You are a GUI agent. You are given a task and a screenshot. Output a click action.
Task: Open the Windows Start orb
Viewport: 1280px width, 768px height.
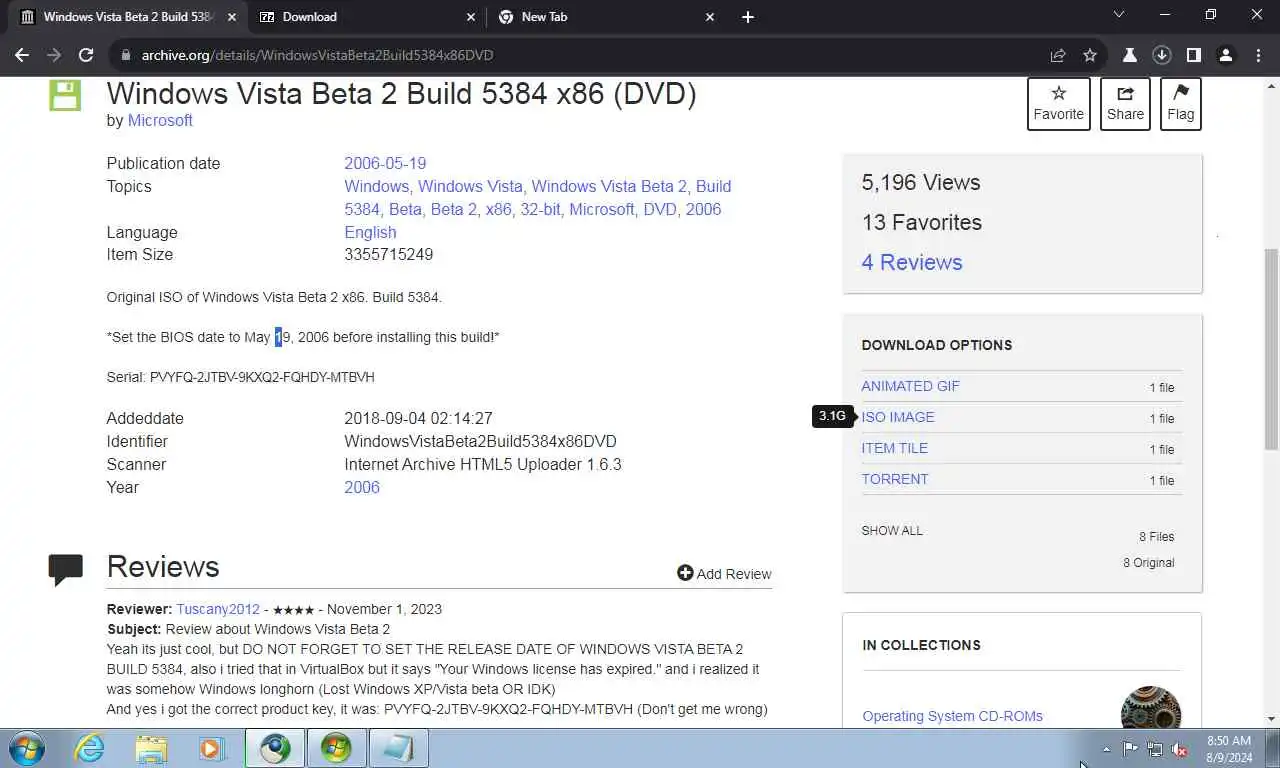(27, 748)
